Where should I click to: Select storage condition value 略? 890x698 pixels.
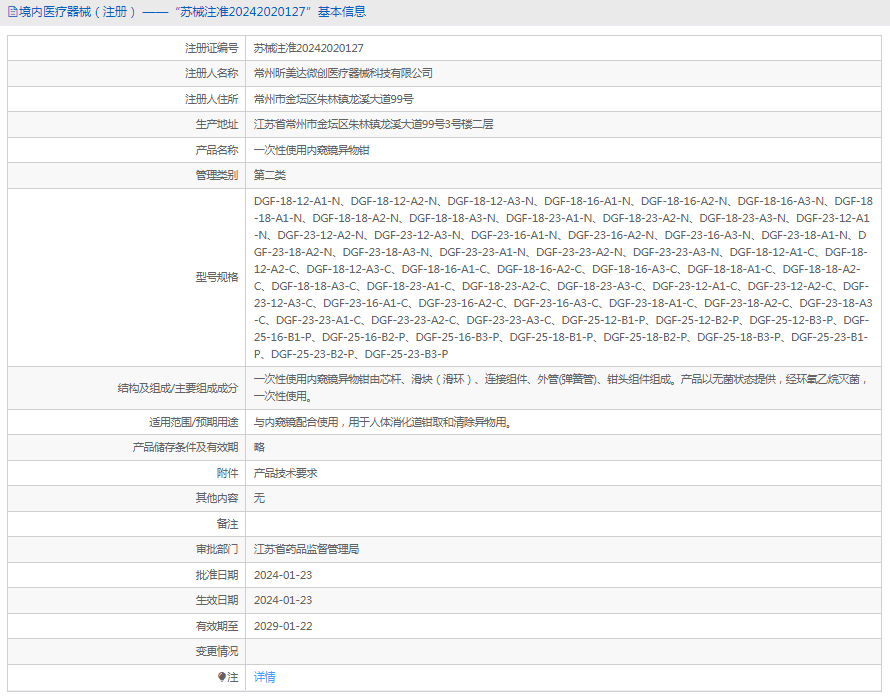click(259, 447)
